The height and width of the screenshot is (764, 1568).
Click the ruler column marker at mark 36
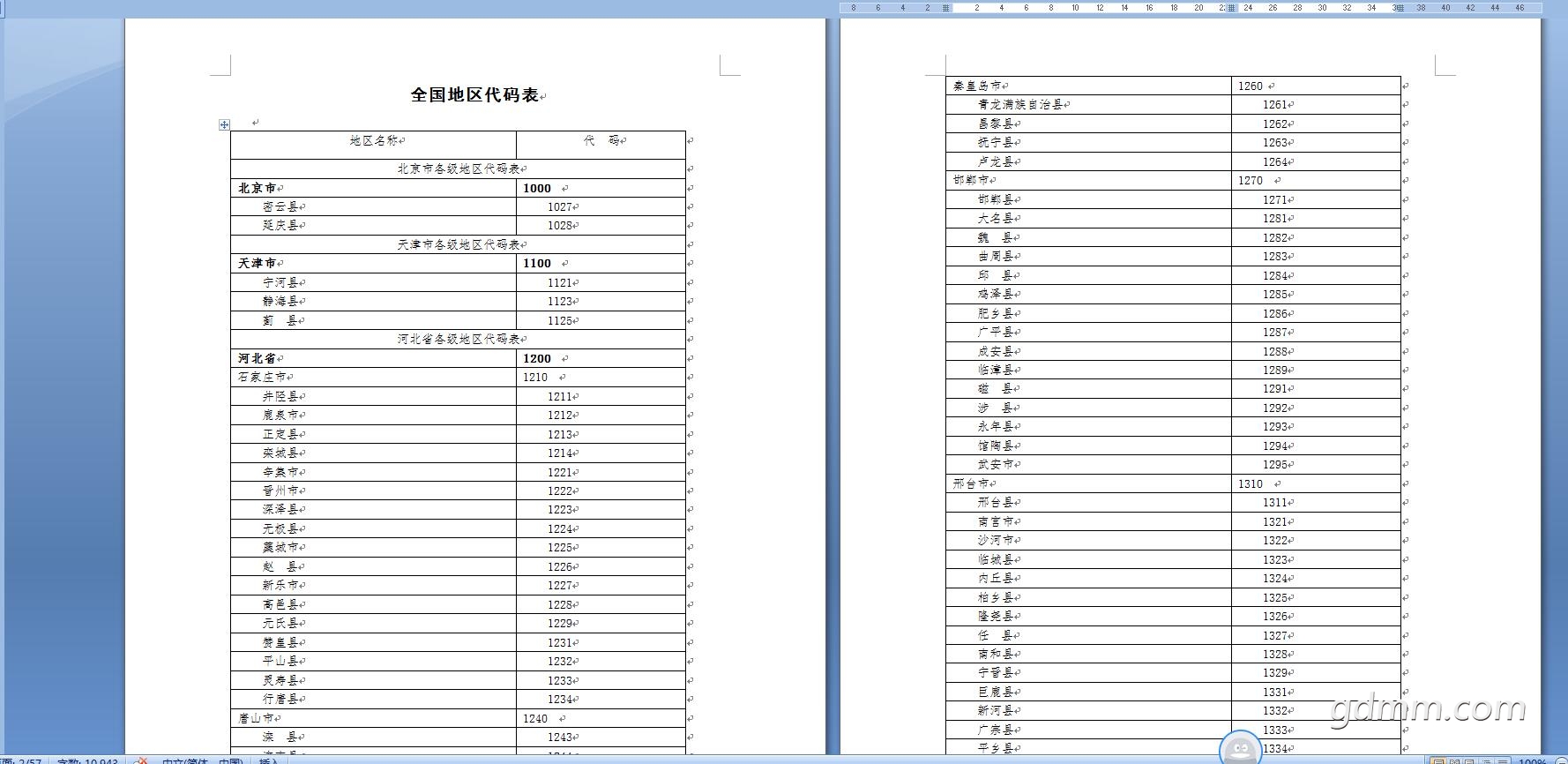[x=1398, y=8]
